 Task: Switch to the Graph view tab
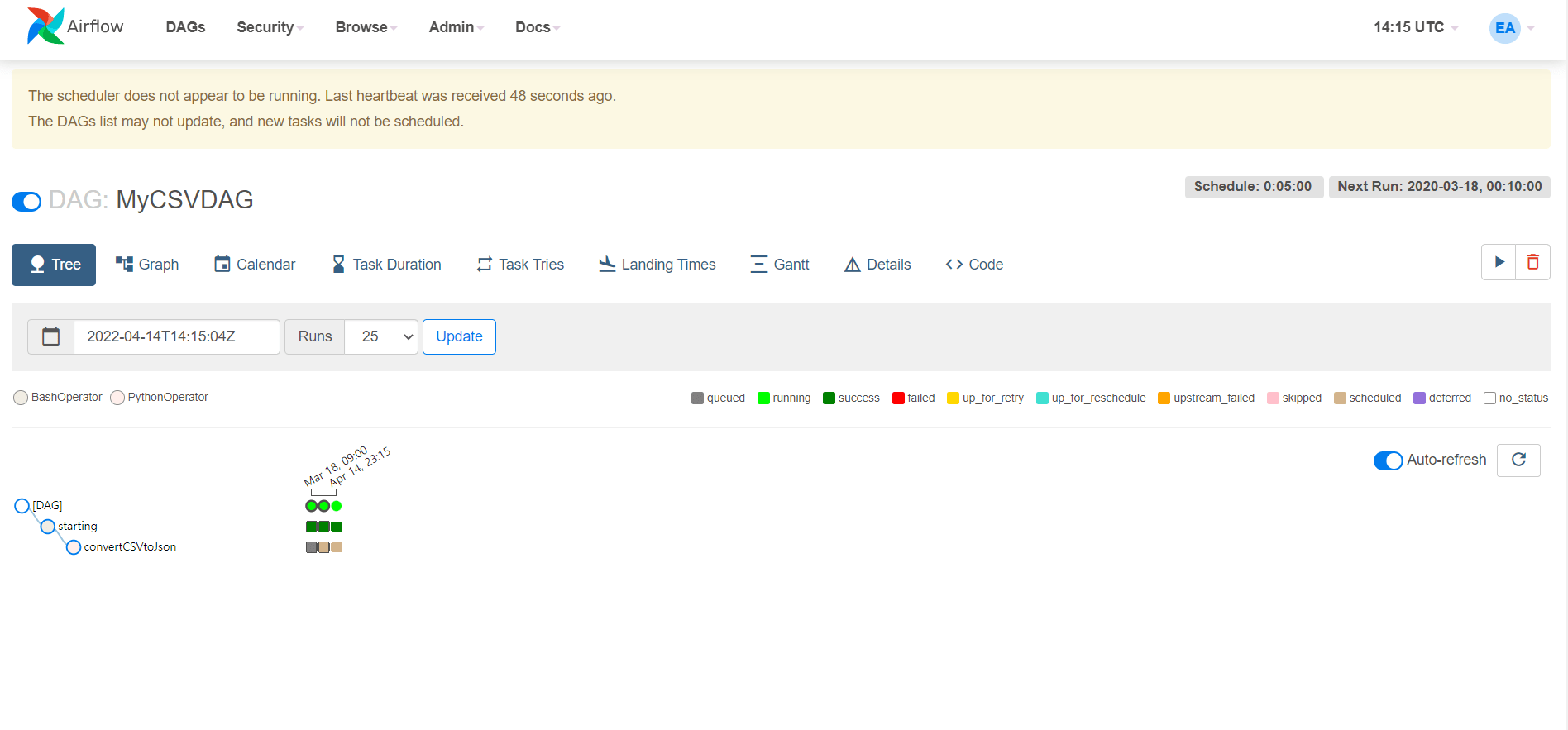[147, 265]
